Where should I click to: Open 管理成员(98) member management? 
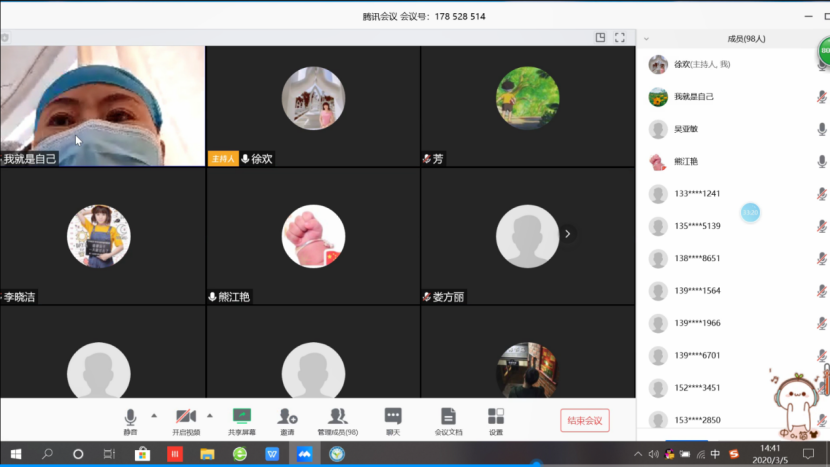pos(338,417)
